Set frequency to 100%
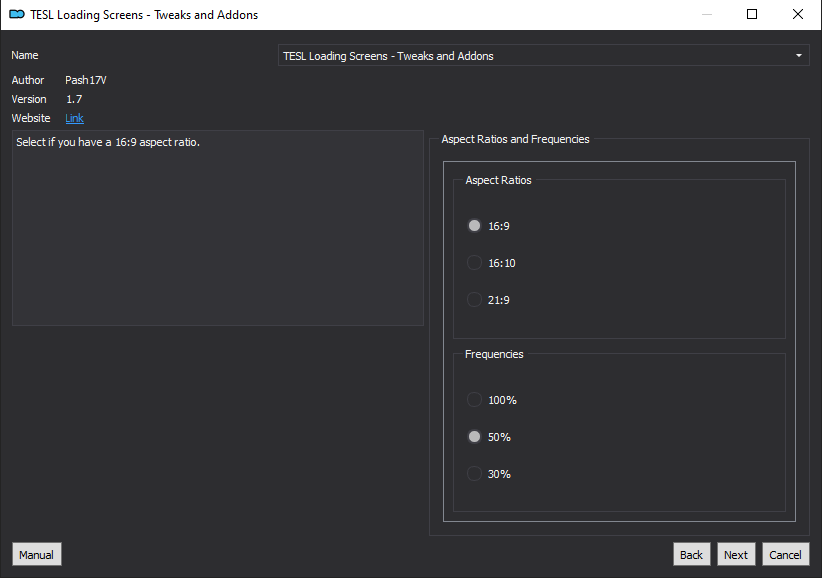This screenshot has height=578, width=822. coord(475,400)
